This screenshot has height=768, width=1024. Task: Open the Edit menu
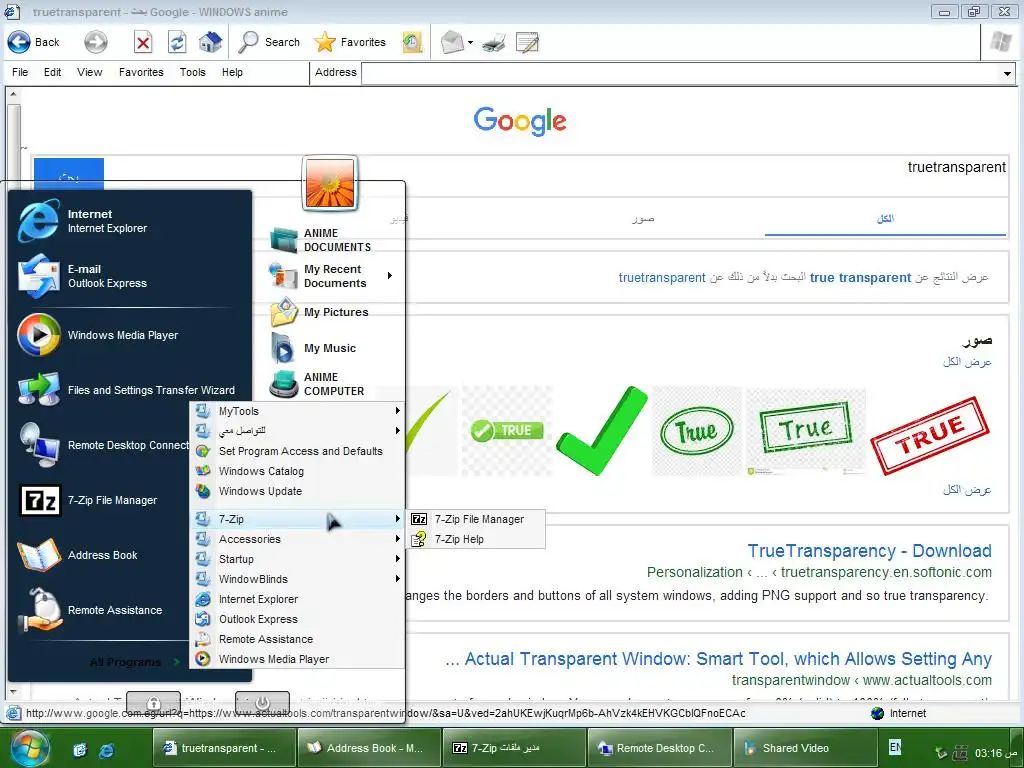[x=53, y=72]
